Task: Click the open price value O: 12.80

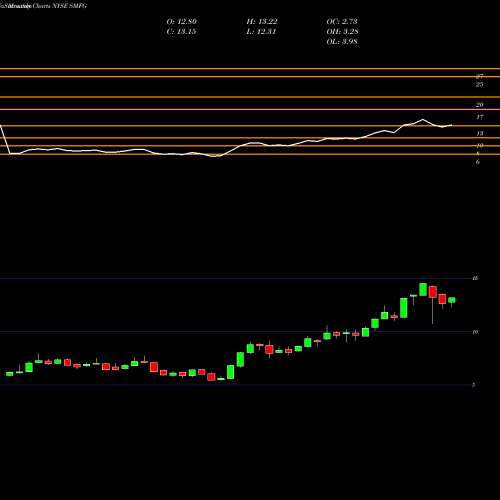Action: (x=181, y=22)
